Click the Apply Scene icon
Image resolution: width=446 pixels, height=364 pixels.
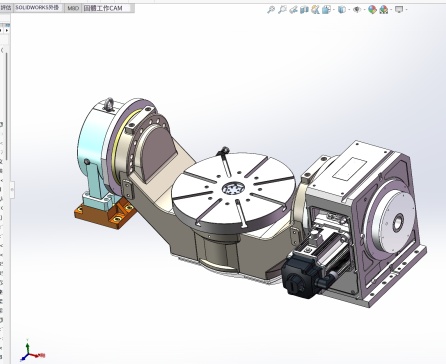(384, 10)
